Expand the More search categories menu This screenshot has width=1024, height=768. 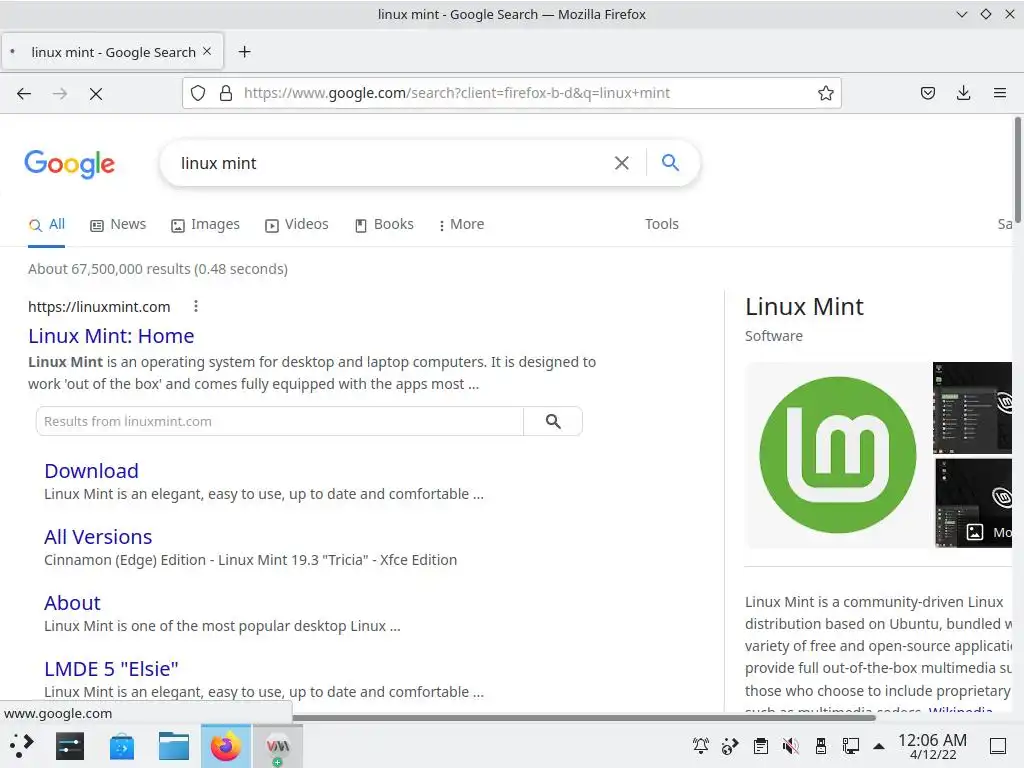click(x=462, y=224)
